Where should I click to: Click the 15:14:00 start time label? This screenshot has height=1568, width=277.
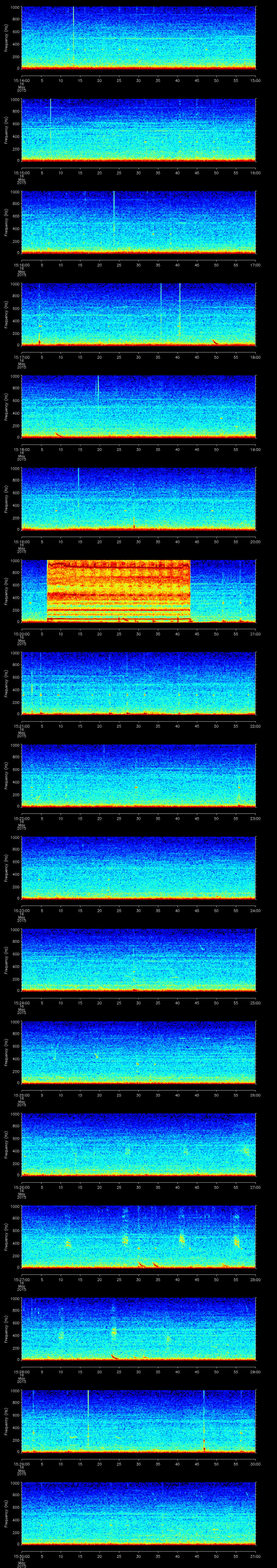point(22,80)
